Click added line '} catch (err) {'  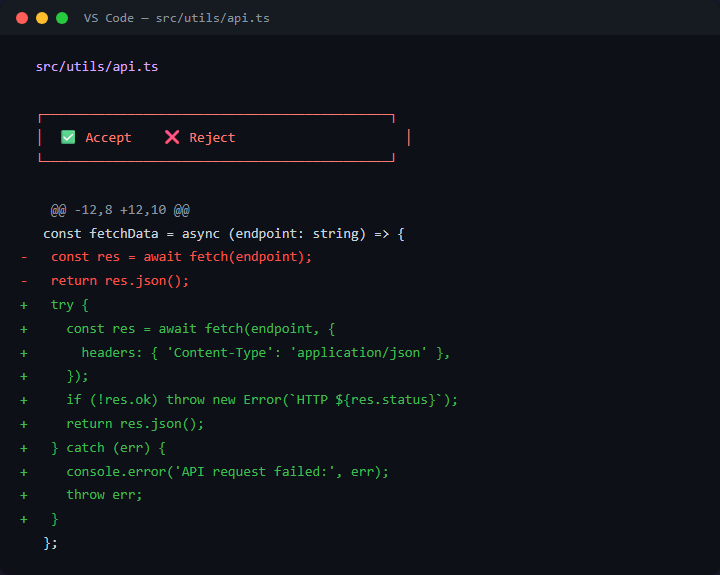coord(108,448)
